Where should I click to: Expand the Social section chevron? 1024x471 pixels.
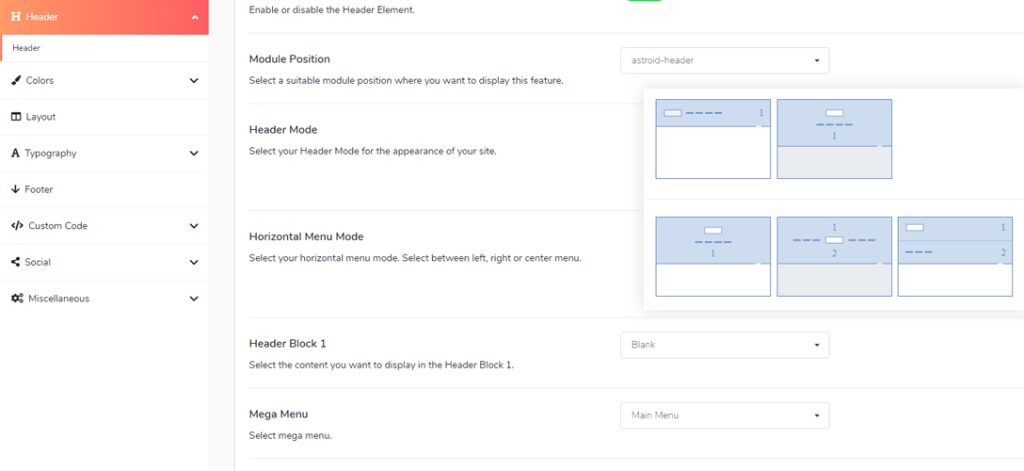(x=194, y=263)
